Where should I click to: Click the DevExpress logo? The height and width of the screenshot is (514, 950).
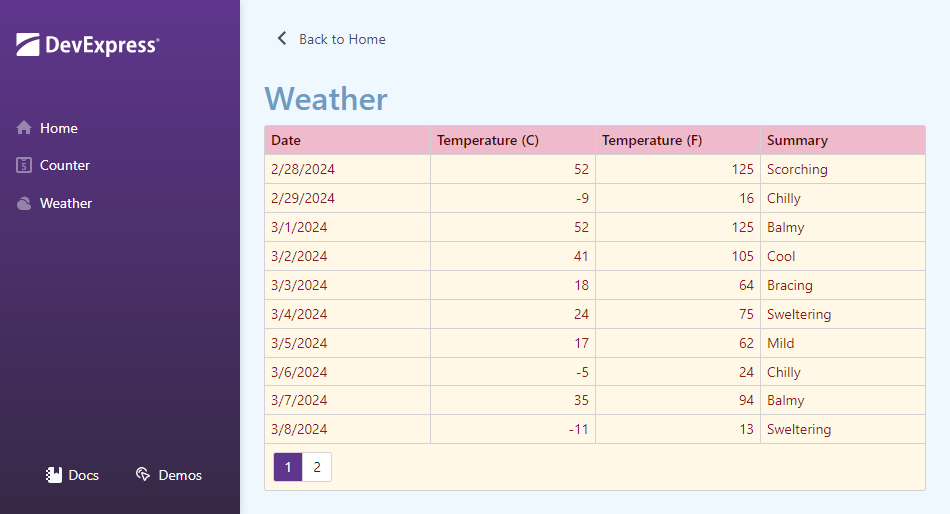pyautogui.click(x=88, y=45)
